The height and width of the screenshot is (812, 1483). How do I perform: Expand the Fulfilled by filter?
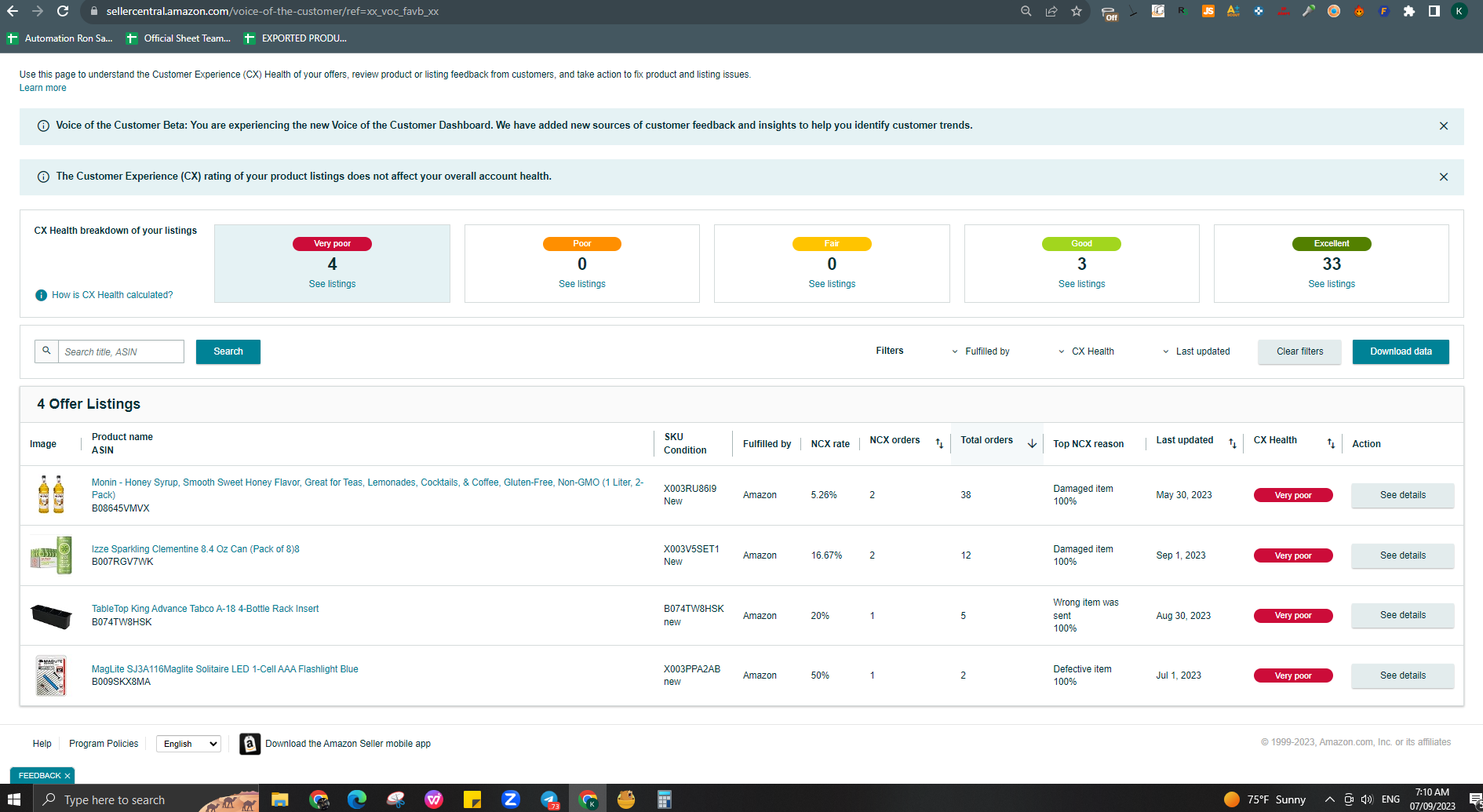pyautogui.click(x=981, y=351)
